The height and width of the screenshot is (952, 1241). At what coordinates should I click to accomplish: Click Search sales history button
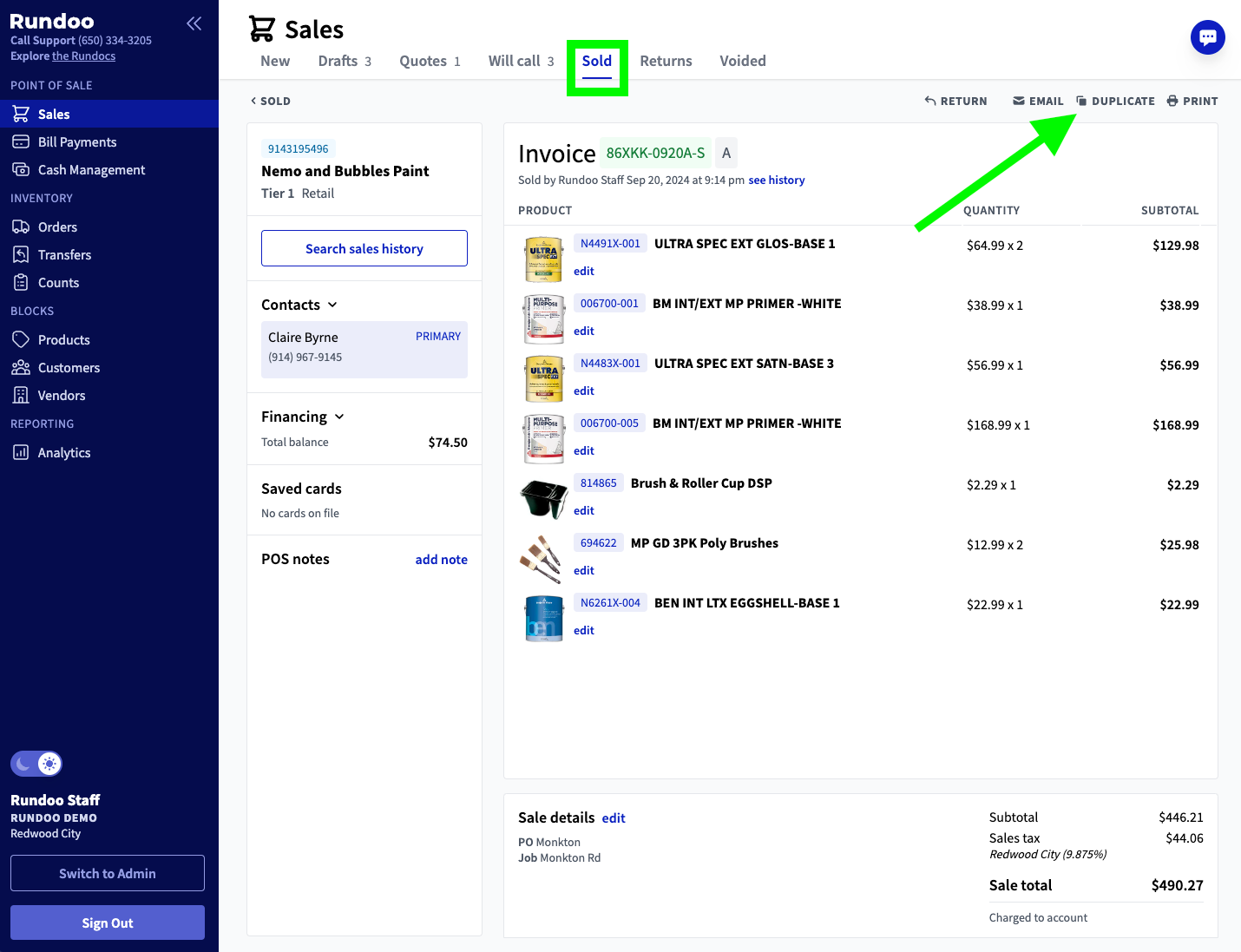364,248
